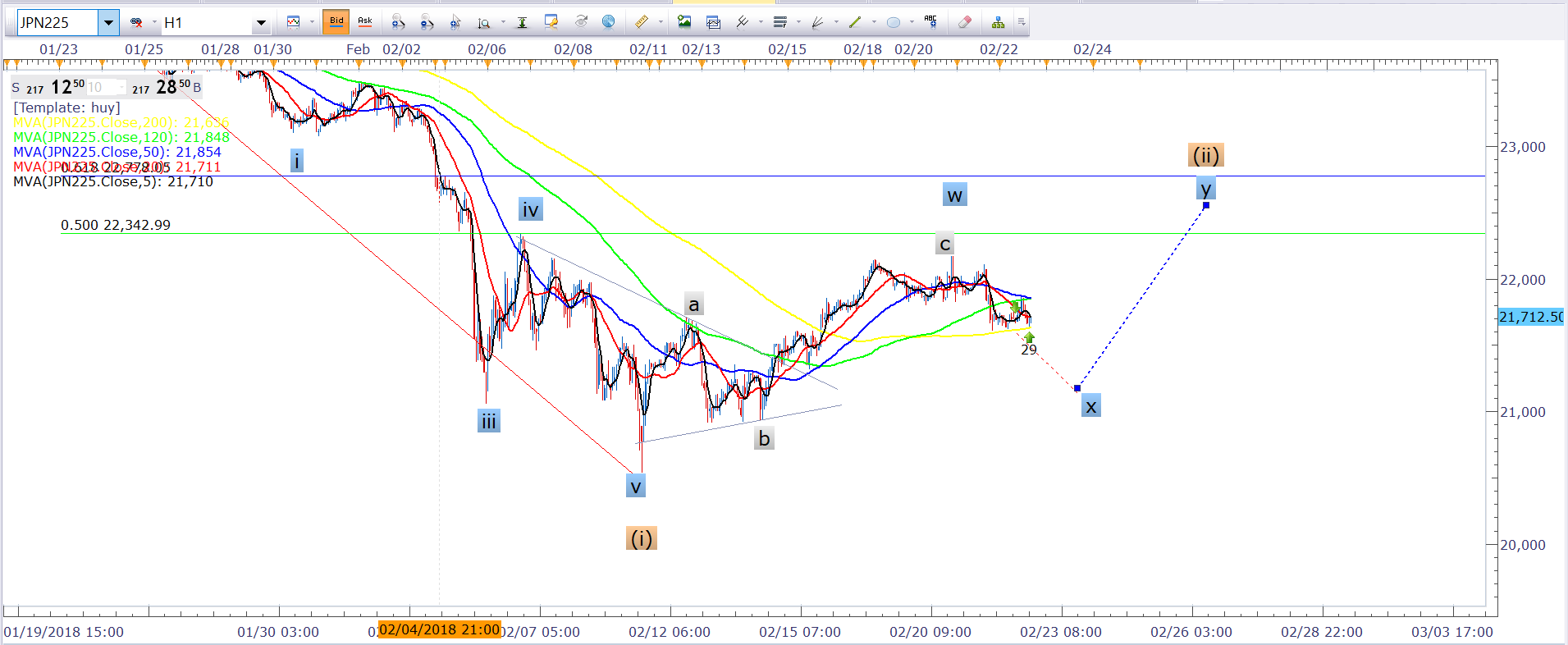1568x645 pixels.
Task: Click the green hierarchy tree icon
Action: [x=997, y=22]
